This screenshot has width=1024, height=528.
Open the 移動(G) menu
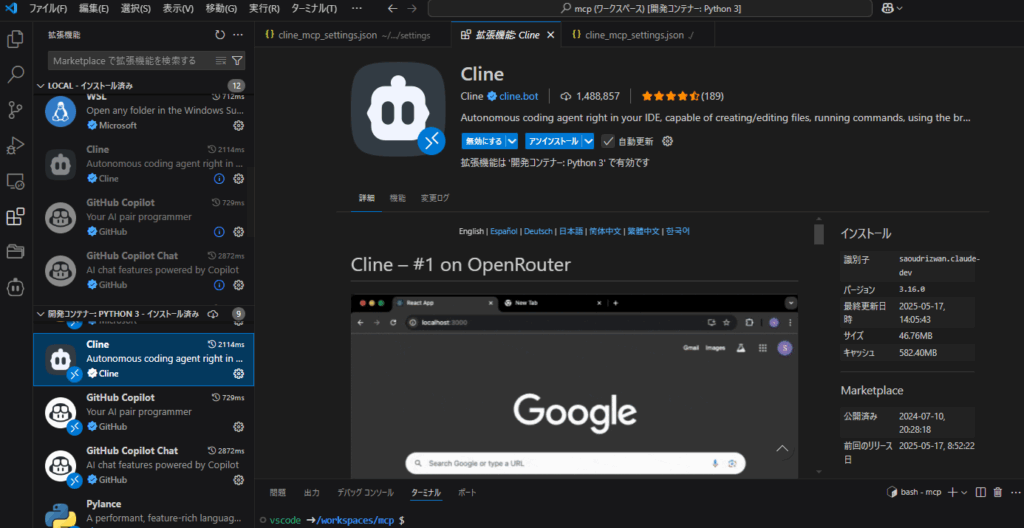coord(221,8)
